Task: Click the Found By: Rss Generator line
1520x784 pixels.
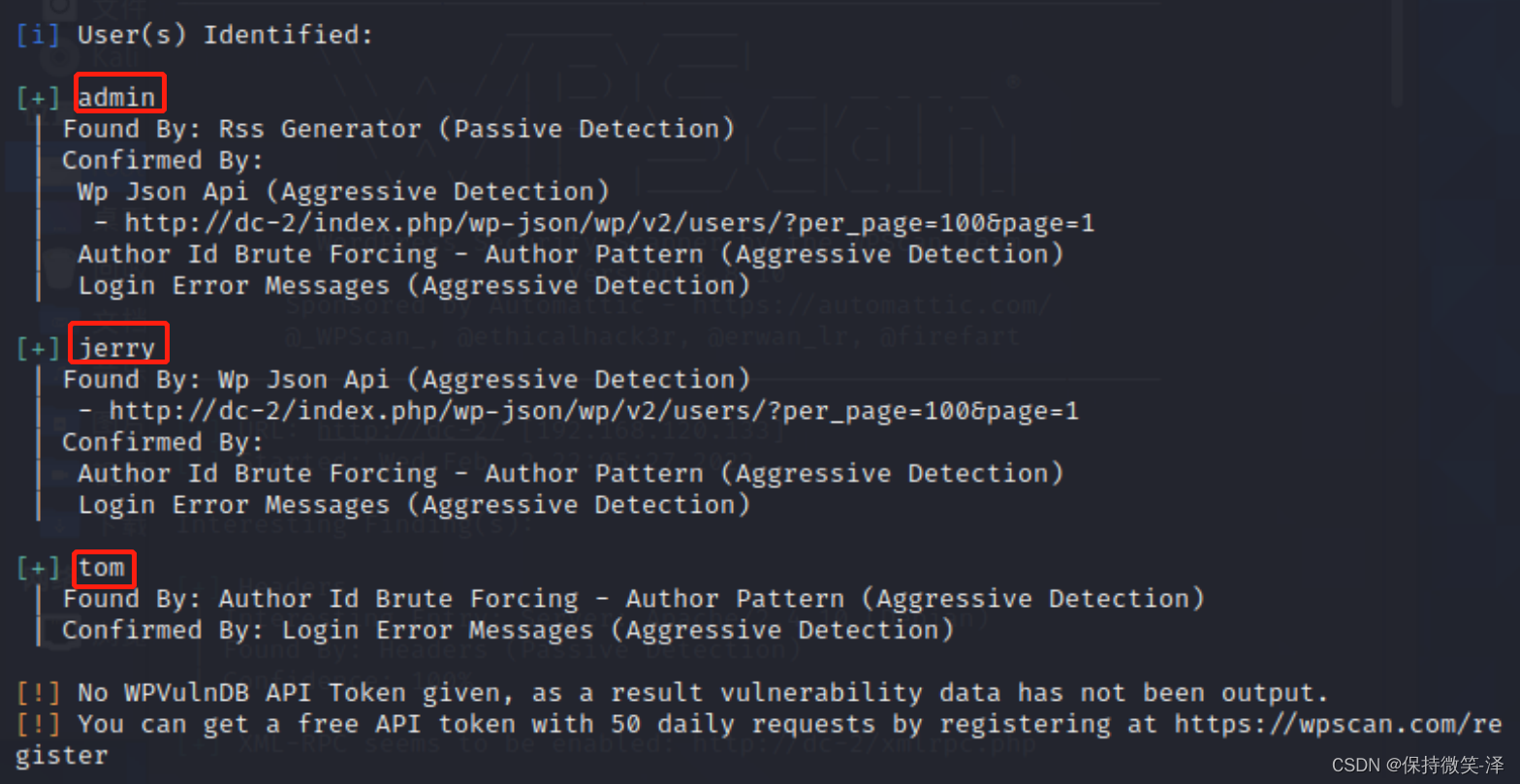Action: coord(398,129)
